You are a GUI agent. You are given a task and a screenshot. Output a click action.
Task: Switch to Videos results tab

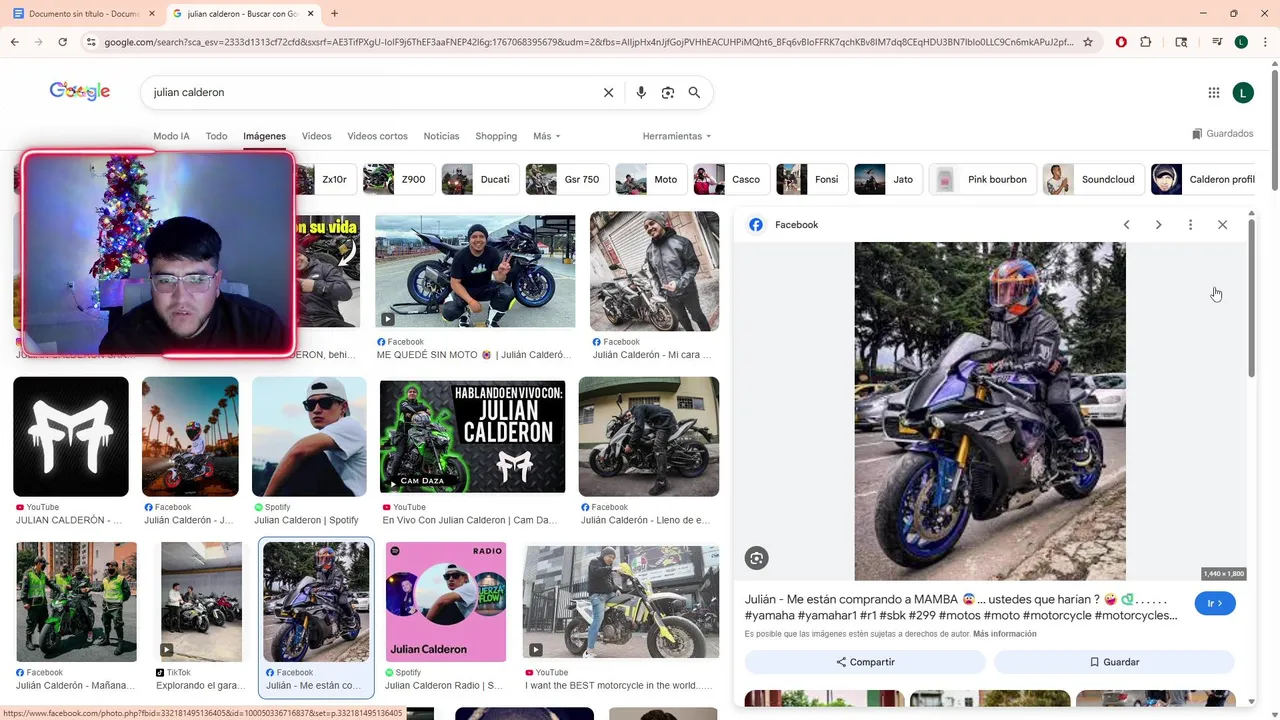[316, 136]
